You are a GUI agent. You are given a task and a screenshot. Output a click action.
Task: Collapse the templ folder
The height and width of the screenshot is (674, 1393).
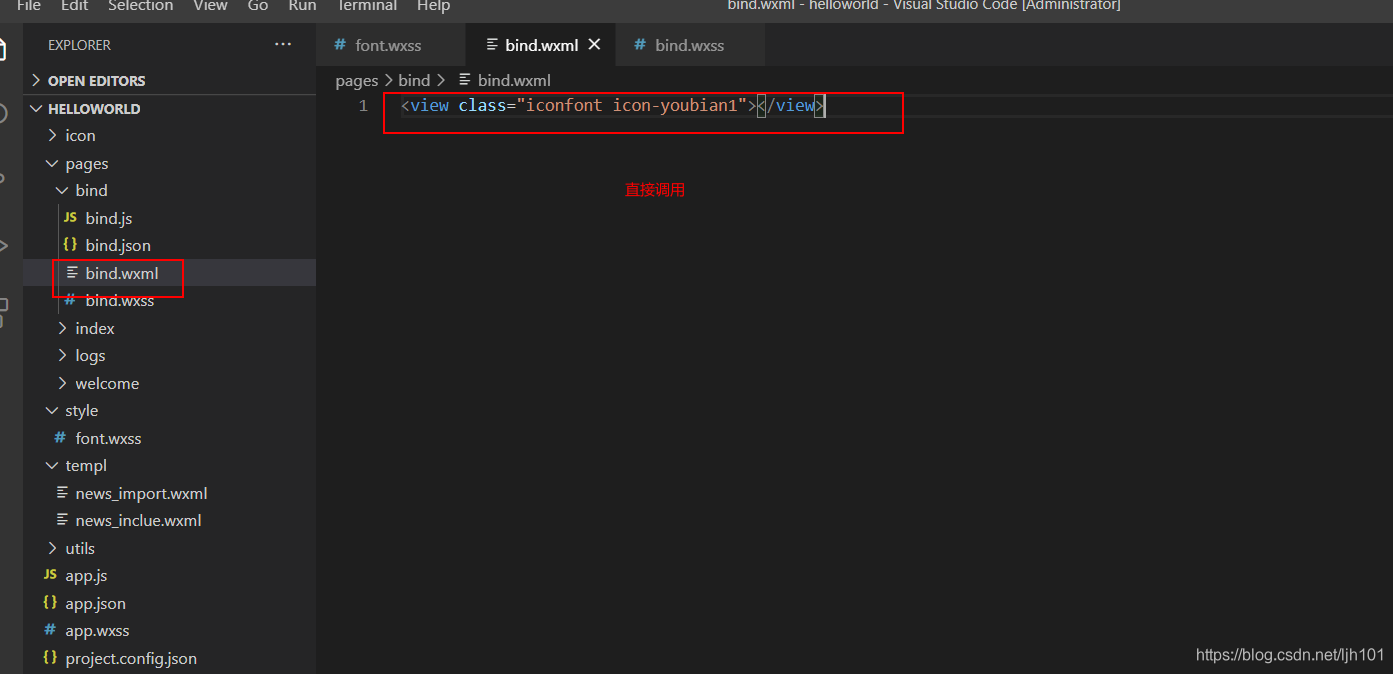169,466
